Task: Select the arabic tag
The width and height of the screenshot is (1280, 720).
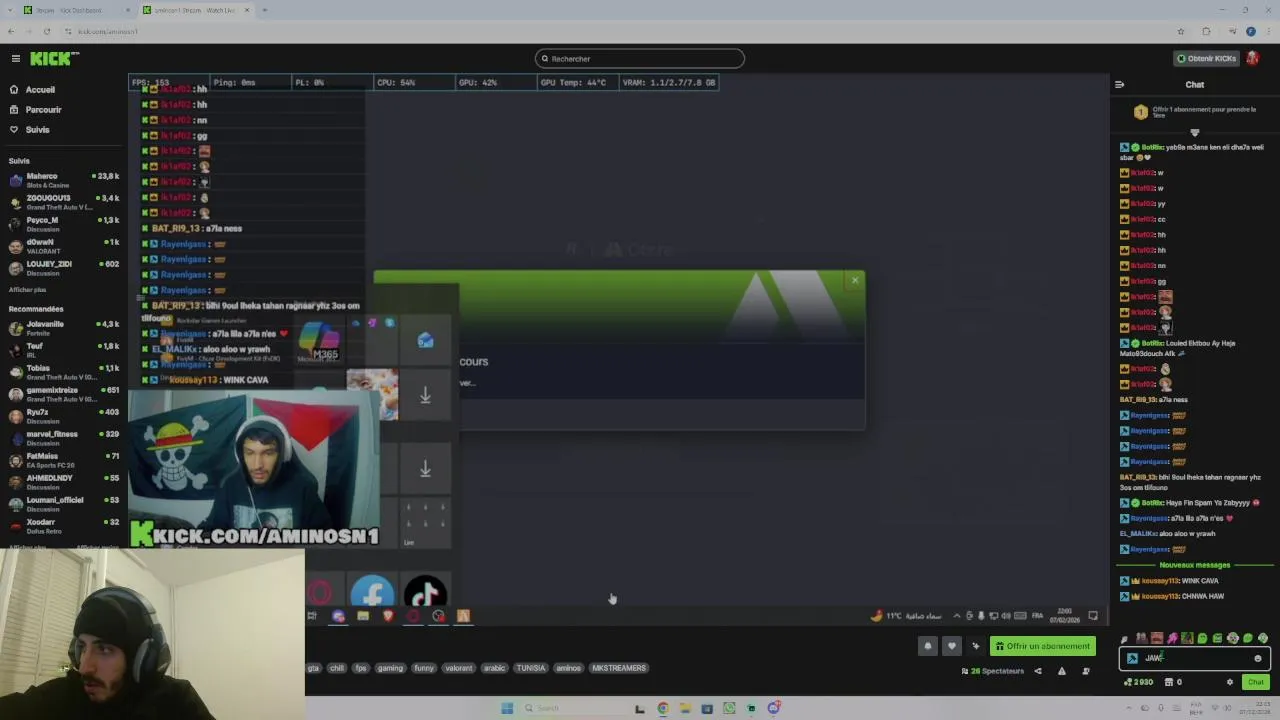Action: coord(494,668)
